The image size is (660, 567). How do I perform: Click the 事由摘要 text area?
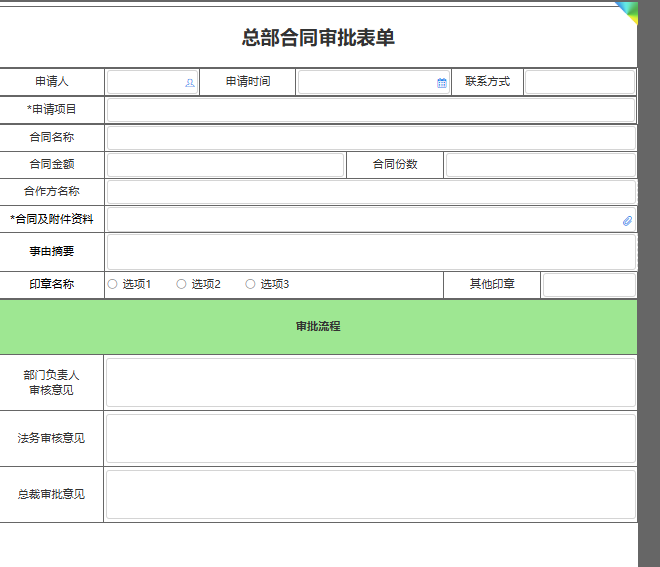371,252
